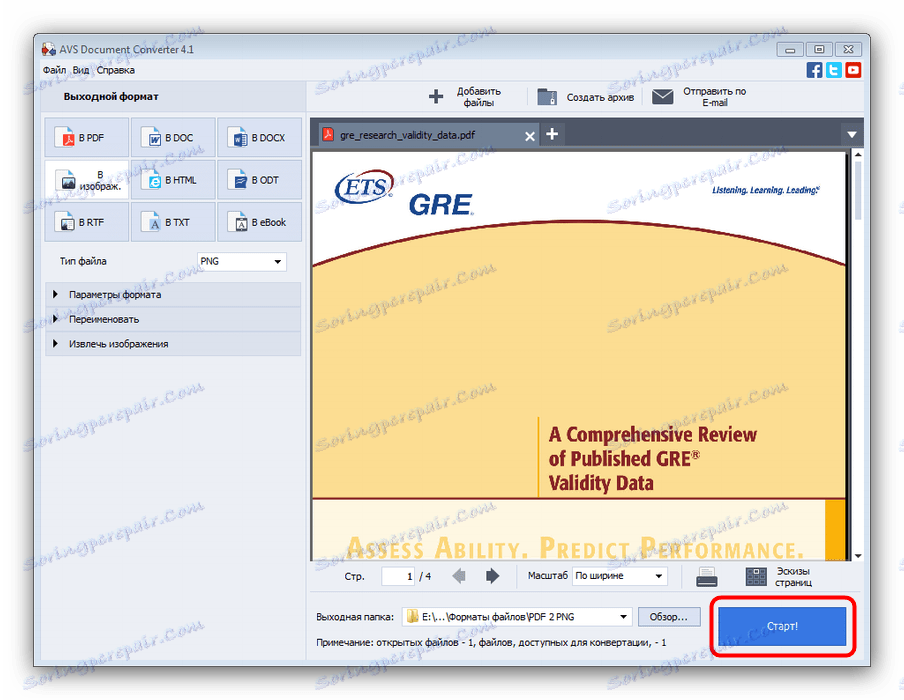Click the scroll down arrow in the preview
Viewport: 904px width, 700px height.
point(858,556)
